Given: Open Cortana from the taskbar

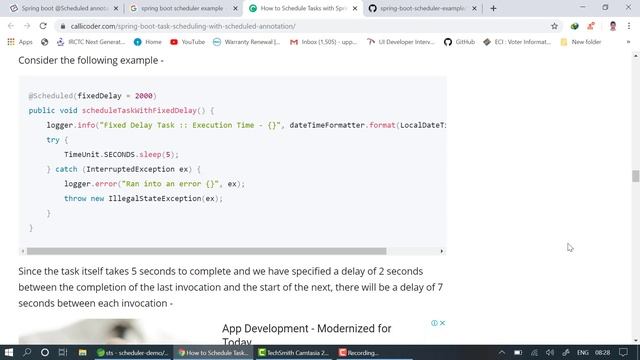Looking at the screenshot, I should (x=45, y=352).
